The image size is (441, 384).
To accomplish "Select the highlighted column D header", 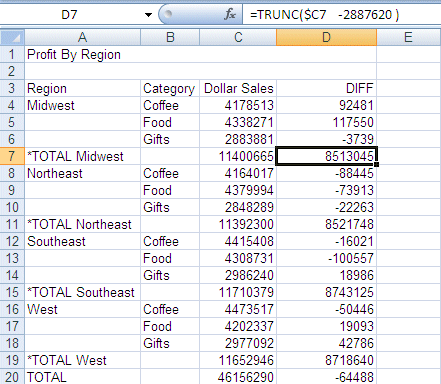I will (x=326, y=37).
